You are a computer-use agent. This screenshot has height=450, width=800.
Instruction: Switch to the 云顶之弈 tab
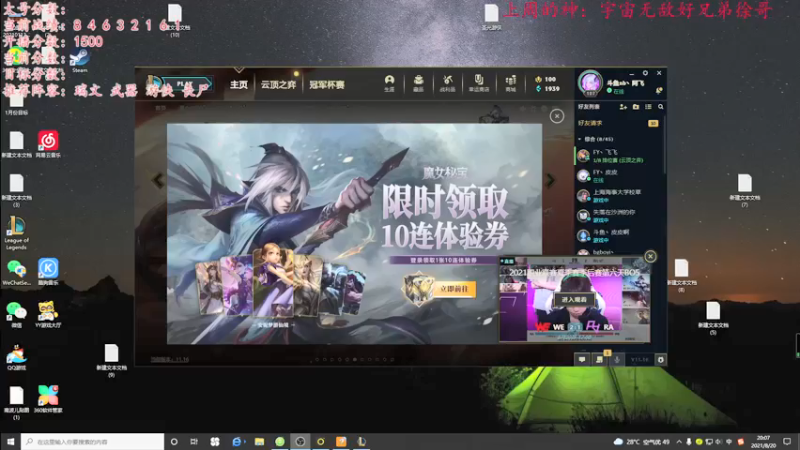[278, 85]
